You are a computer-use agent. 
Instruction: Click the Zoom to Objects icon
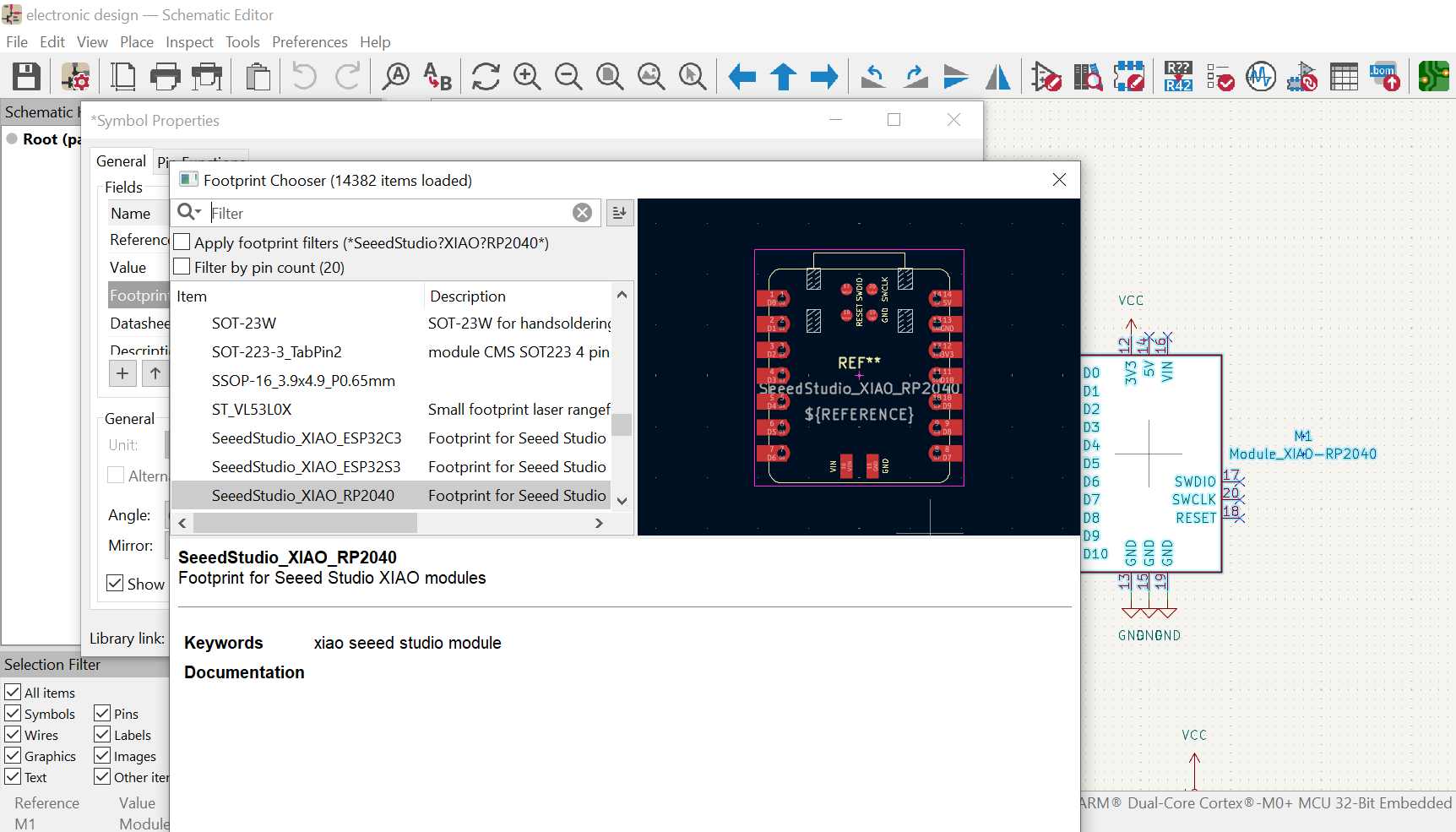click(651, 77)
